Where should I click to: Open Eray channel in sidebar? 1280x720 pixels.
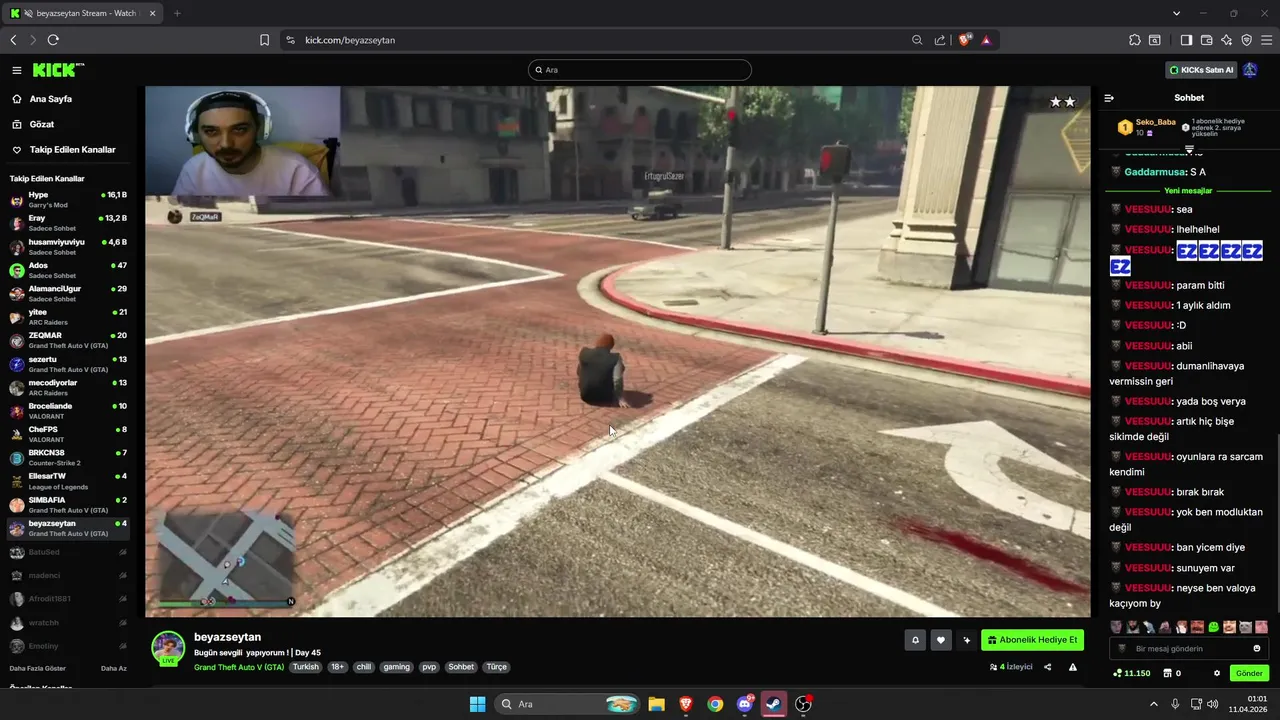(70, 222)
